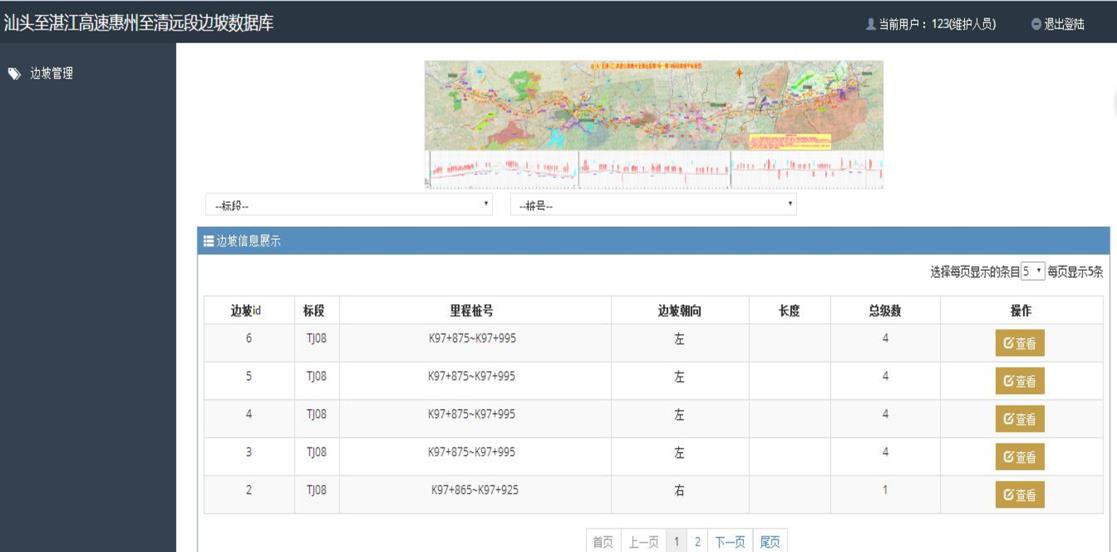The width and height of the screenshot is (1117, 552).
Task: Click the tag icon beside 边坡管理
Action: tap(14, 74)
